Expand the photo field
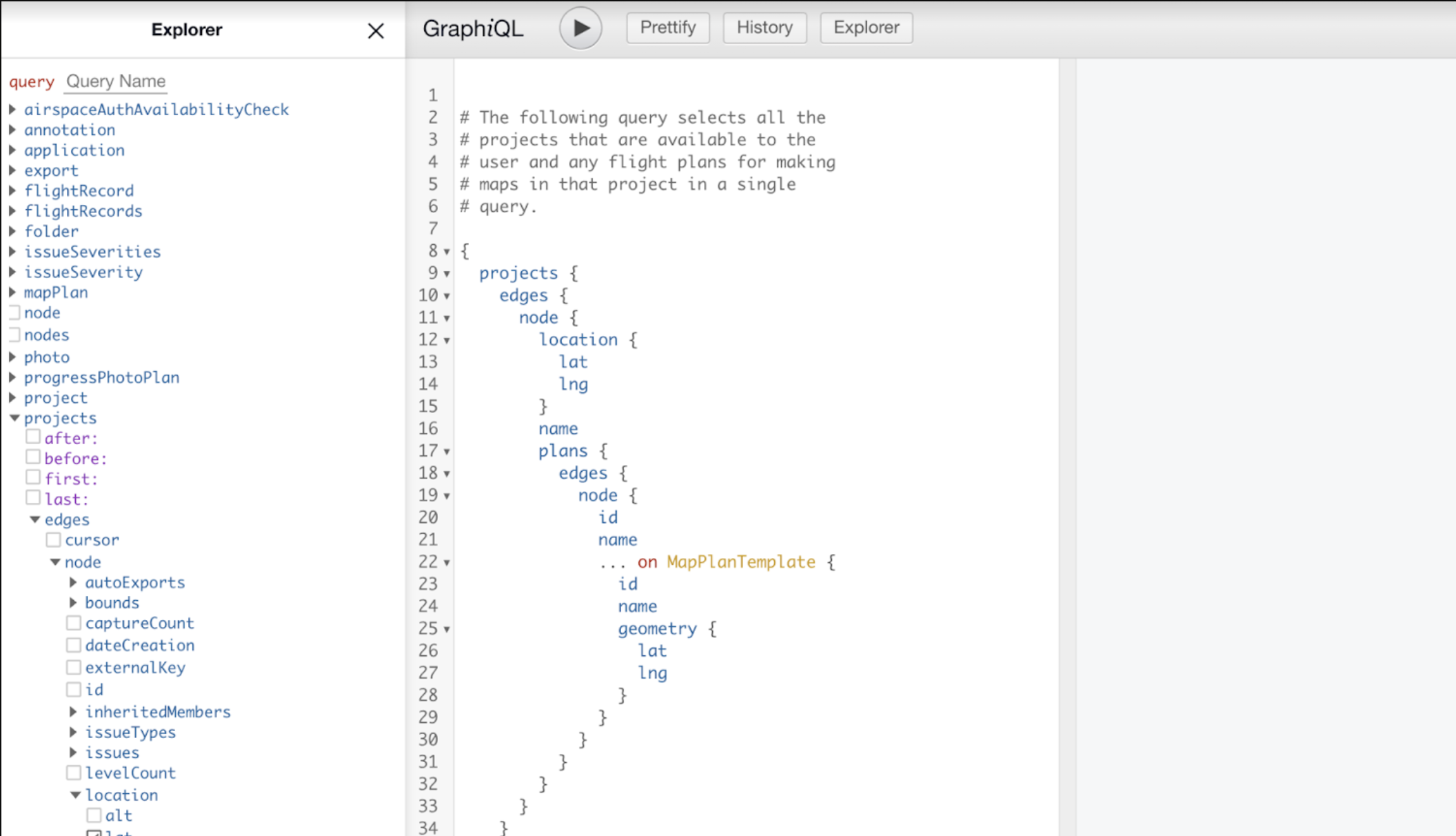1456x836 pixels. pyautogui.click(x=13, y=357)
